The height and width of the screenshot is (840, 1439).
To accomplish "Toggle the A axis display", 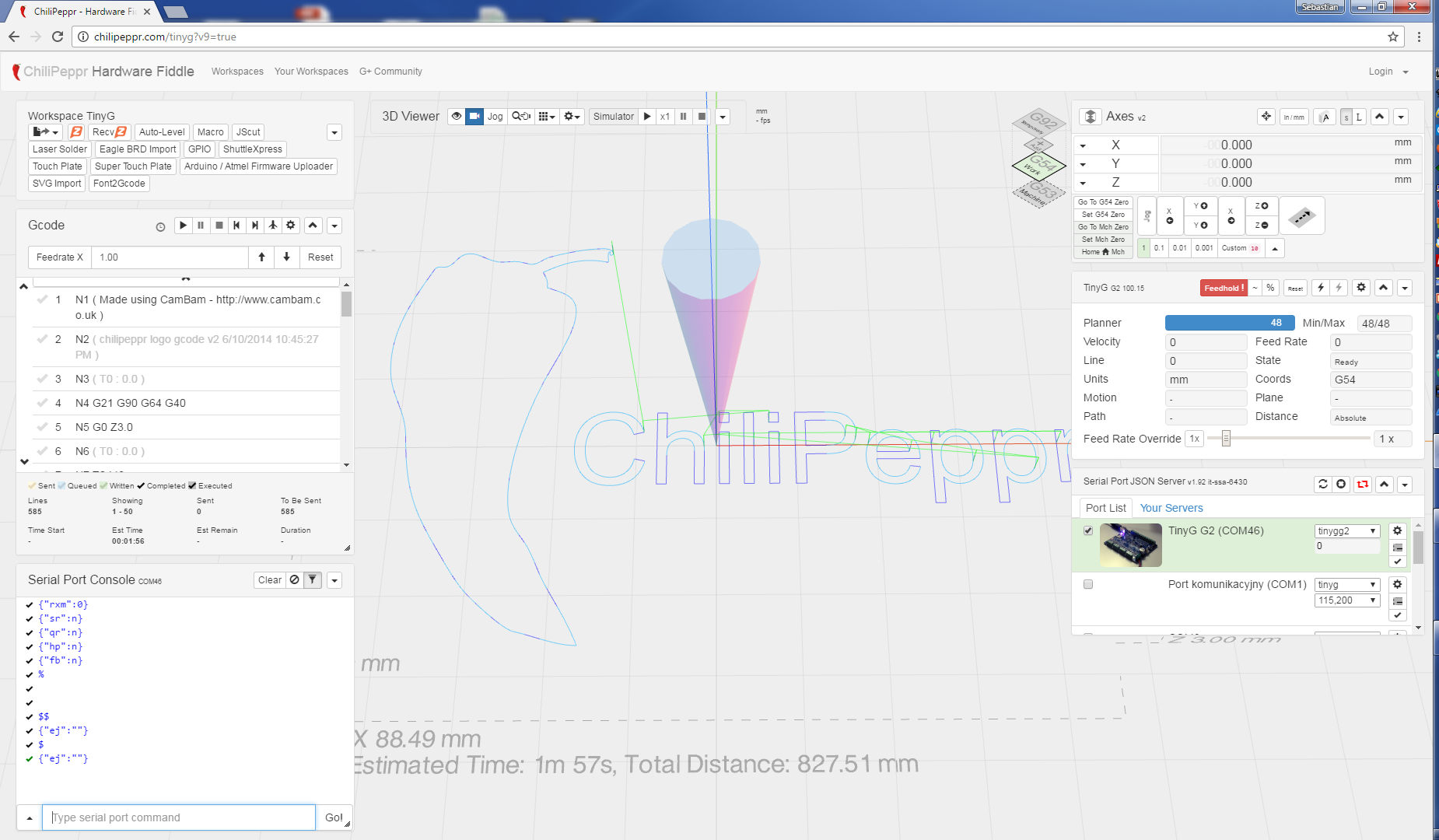I will point(1325,117).
